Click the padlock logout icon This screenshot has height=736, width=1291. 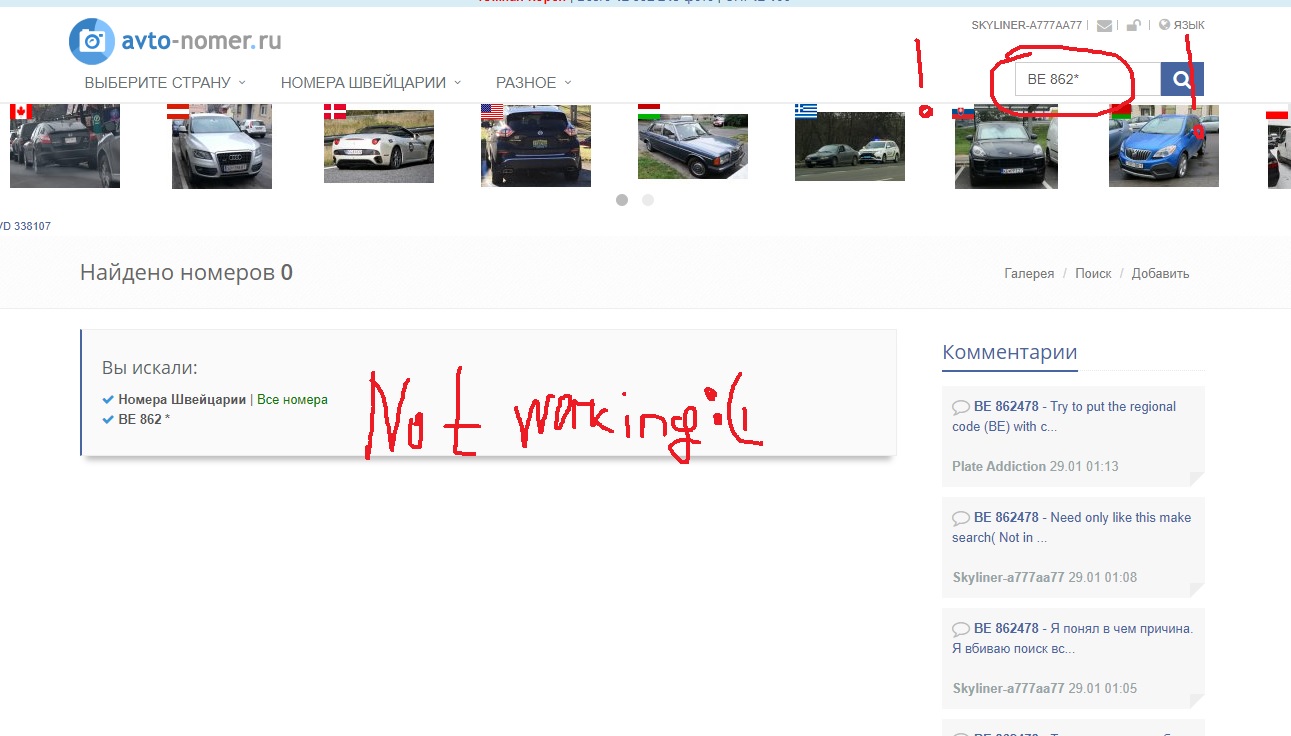click(1132, 25)
